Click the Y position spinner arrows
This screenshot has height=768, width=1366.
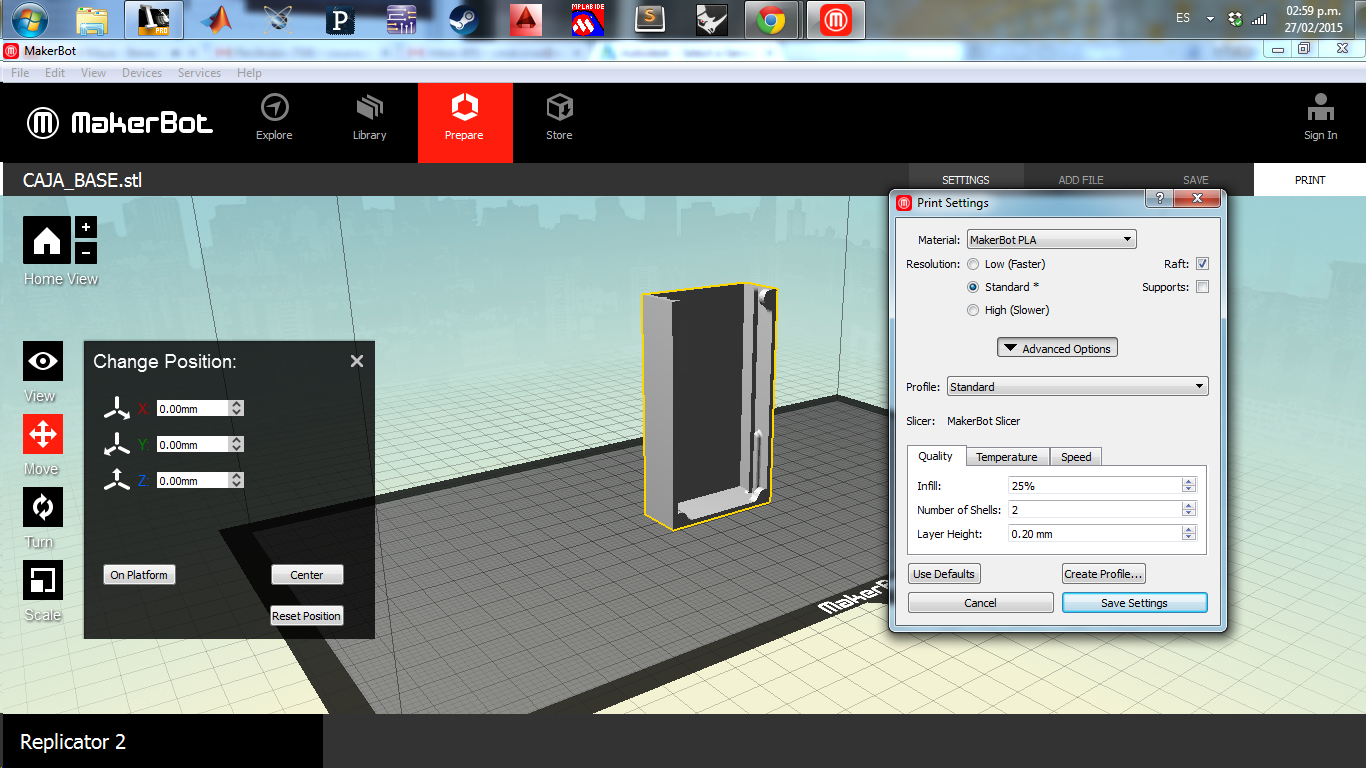coord(236,444)
